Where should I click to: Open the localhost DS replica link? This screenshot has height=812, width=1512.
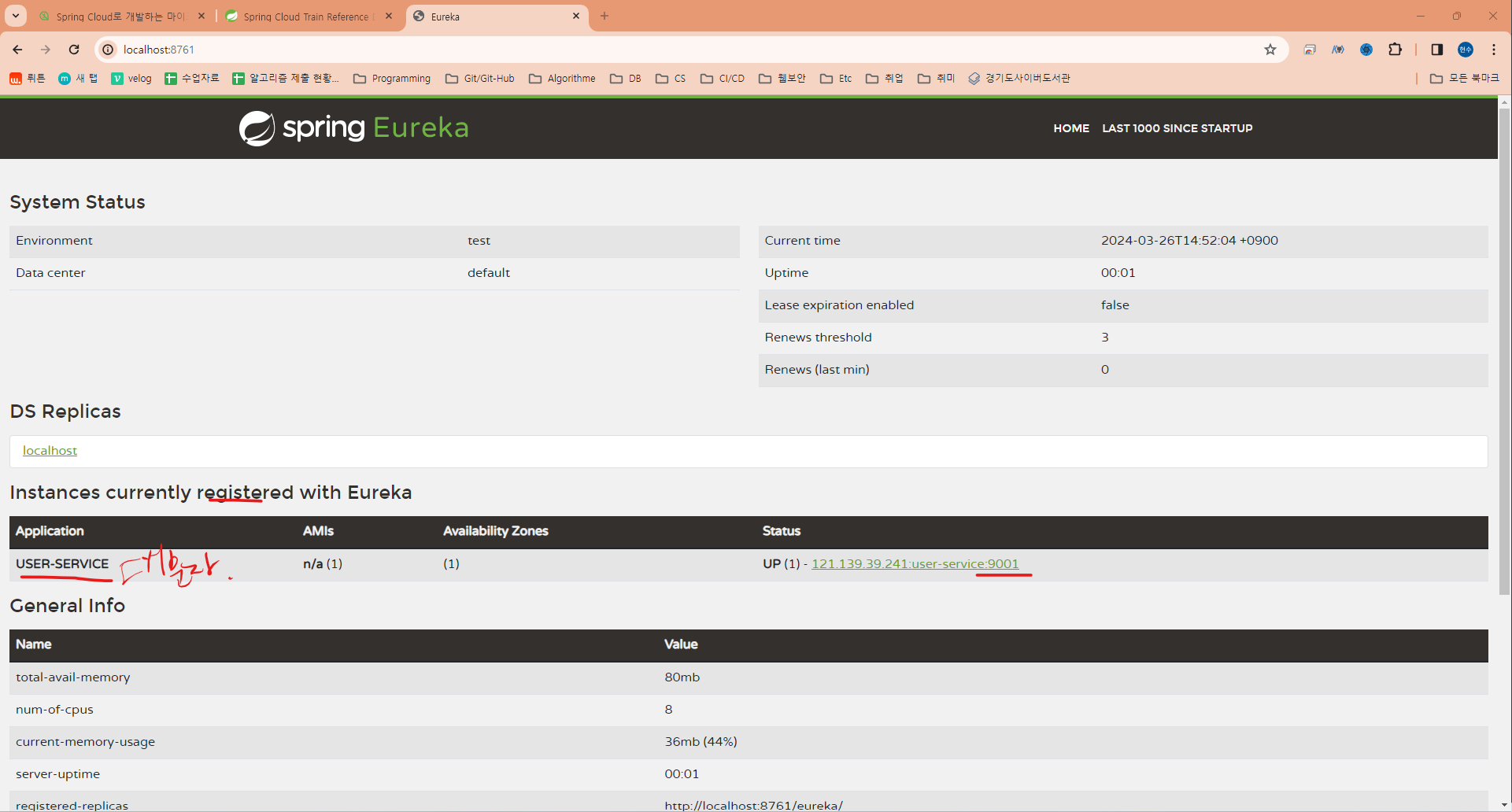tap(50, 451)
